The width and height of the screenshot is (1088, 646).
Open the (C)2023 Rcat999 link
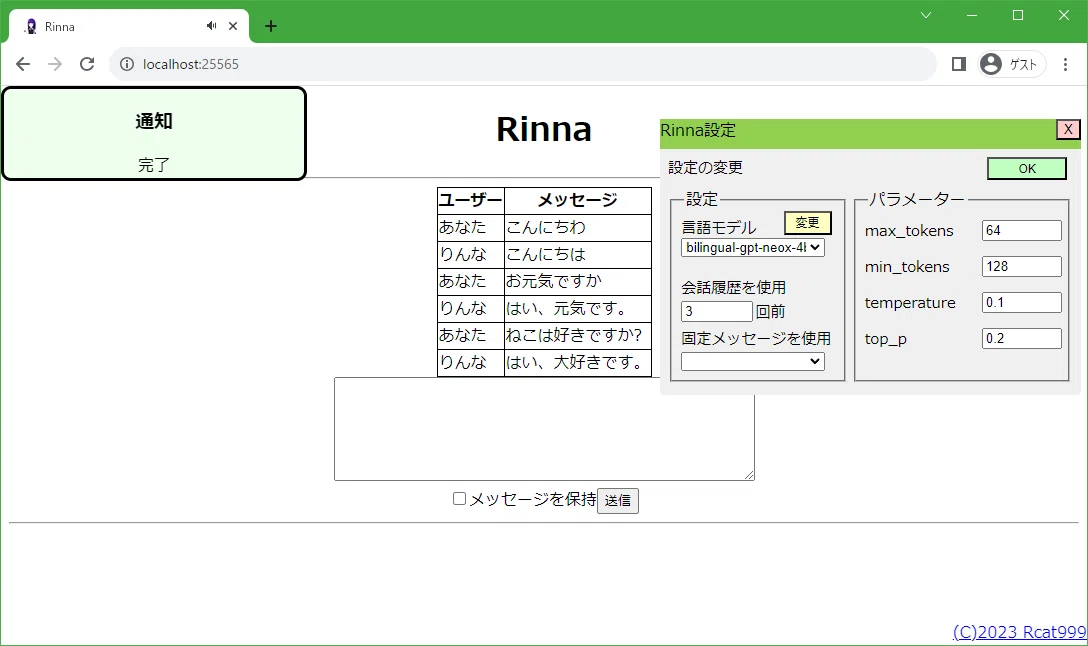[1019, 632]
